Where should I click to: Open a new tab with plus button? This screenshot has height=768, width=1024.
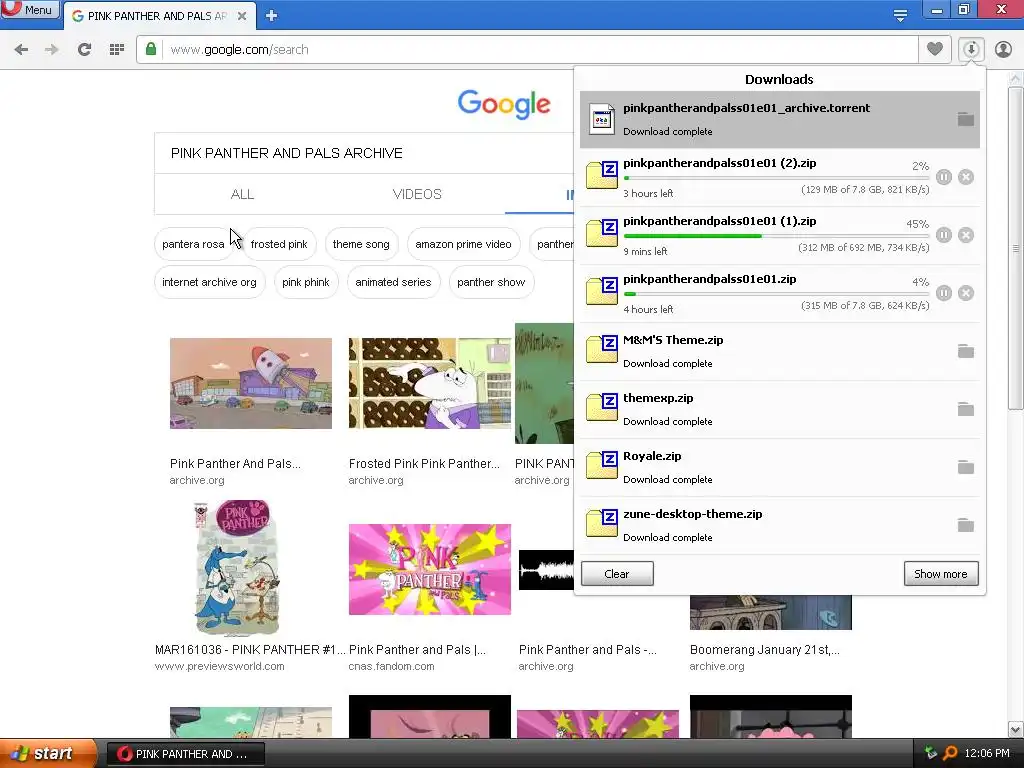coord(272,16)
